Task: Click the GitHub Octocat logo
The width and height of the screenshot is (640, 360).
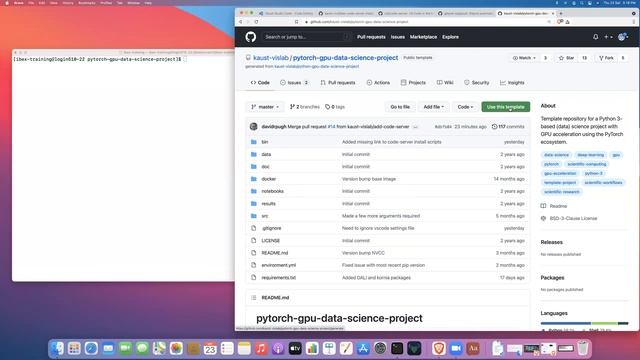Action: pos(251,37)
